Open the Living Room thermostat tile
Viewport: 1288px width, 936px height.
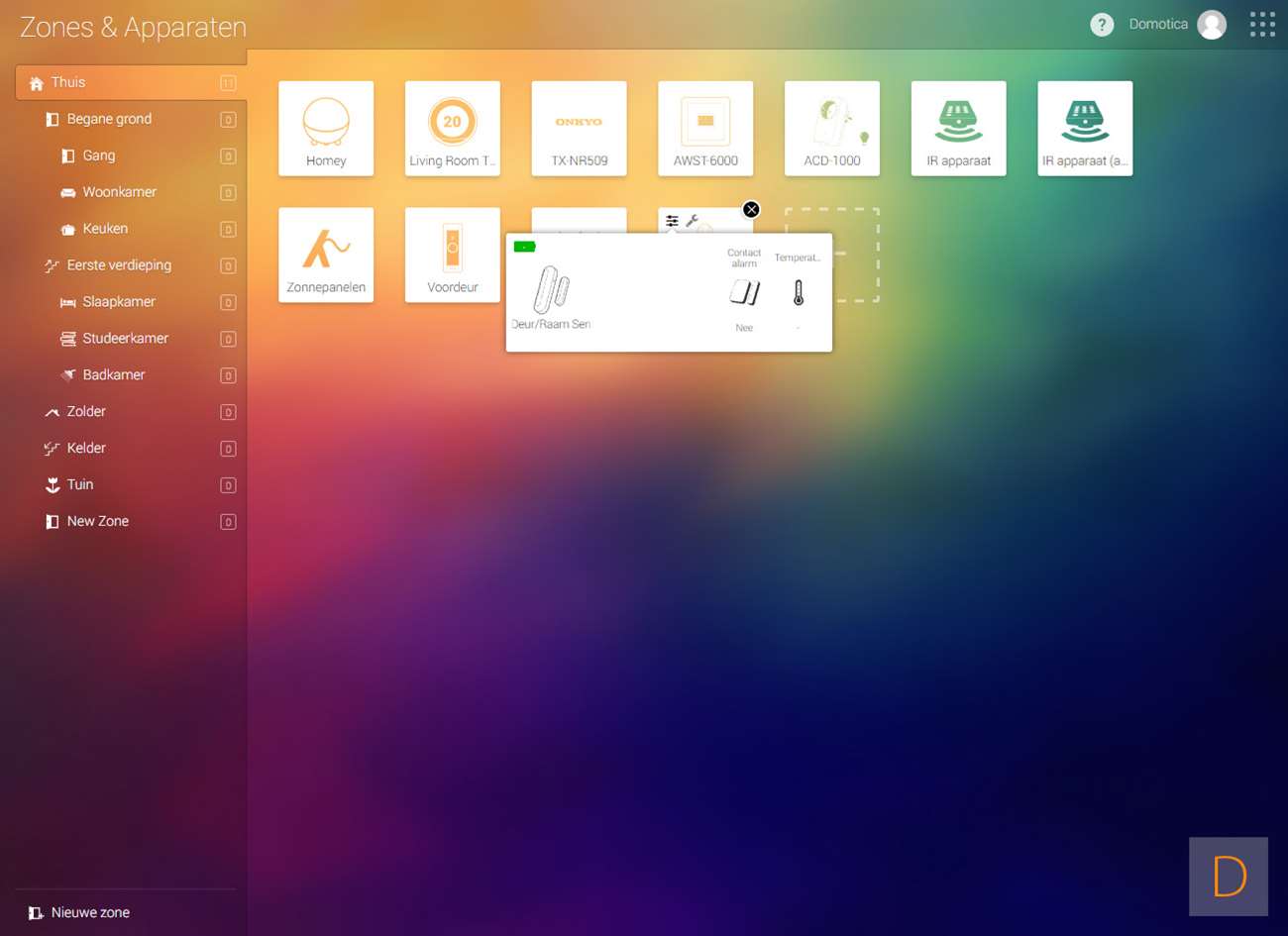pyautogui.click(x=453, y=129)
